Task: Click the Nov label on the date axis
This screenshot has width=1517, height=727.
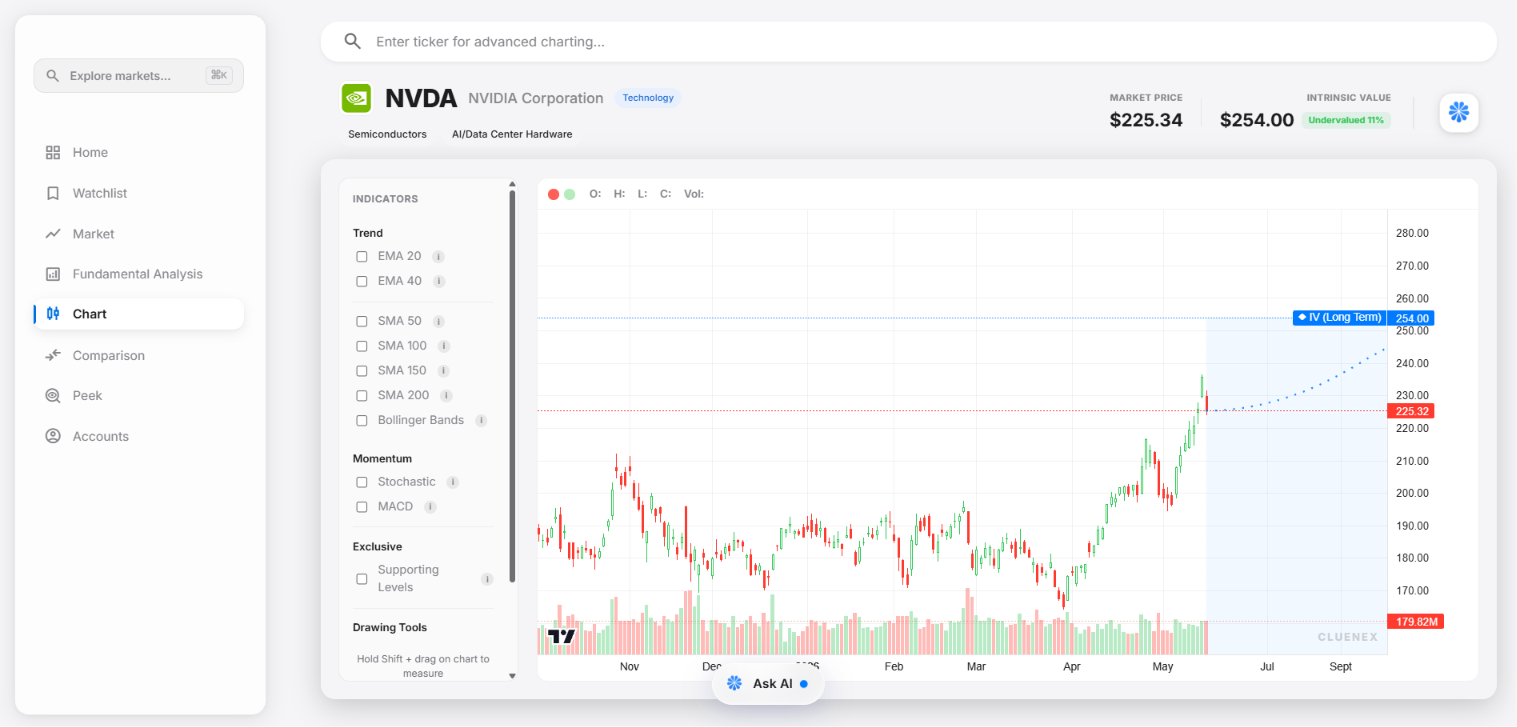Action: (x=629, y=667)
